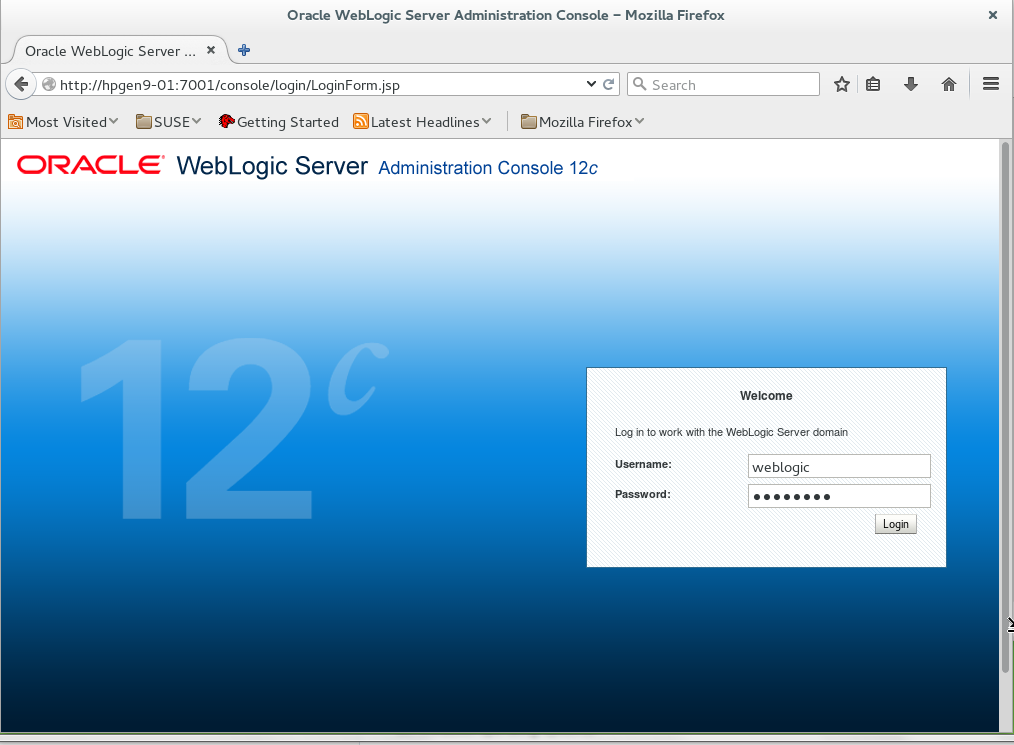Click inside the Password field
Screen dimensions: 1014x745
(838, 495)
